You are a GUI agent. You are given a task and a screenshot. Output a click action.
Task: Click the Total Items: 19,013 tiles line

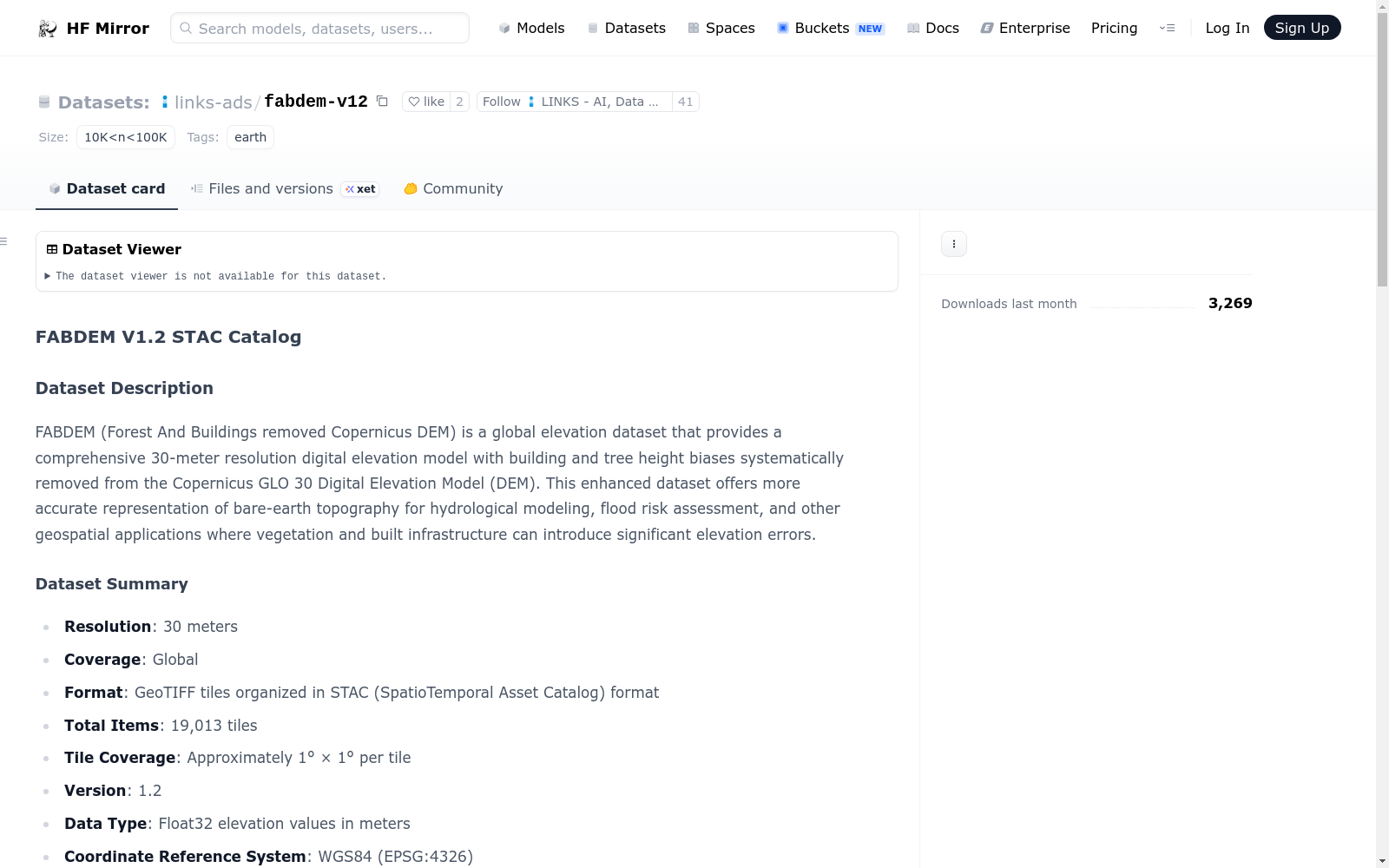pos(161,726)
